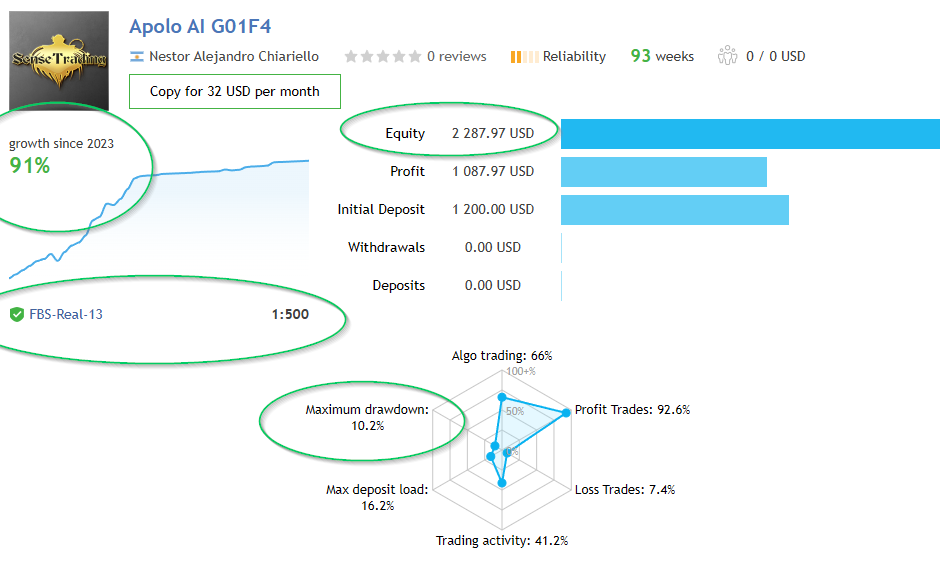Viewport: 940px width, 568px height.
Task: Open the 0 reviews link
Action: (x=456, y=57)
